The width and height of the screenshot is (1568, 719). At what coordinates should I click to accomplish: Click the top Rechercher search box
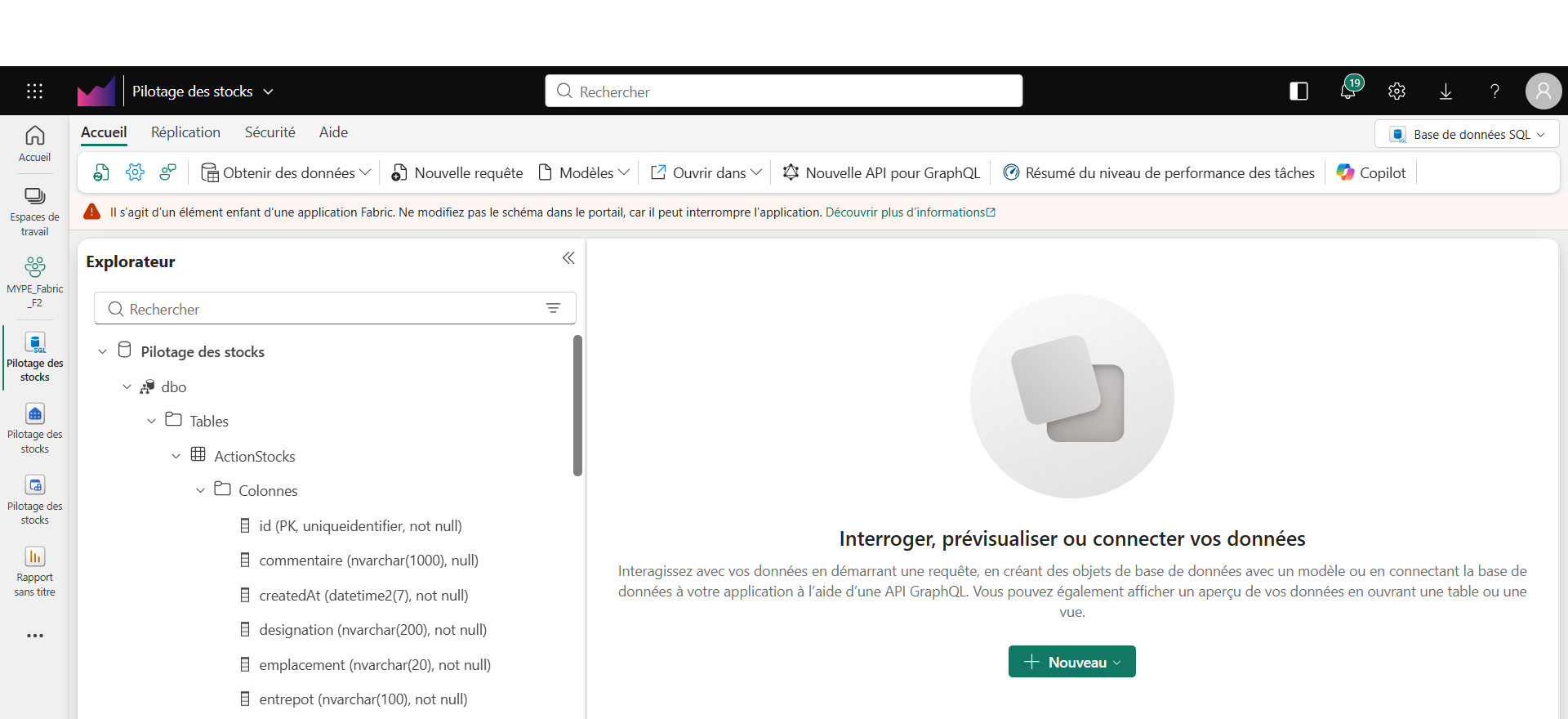pyautogui.click(x=784, y=91)
